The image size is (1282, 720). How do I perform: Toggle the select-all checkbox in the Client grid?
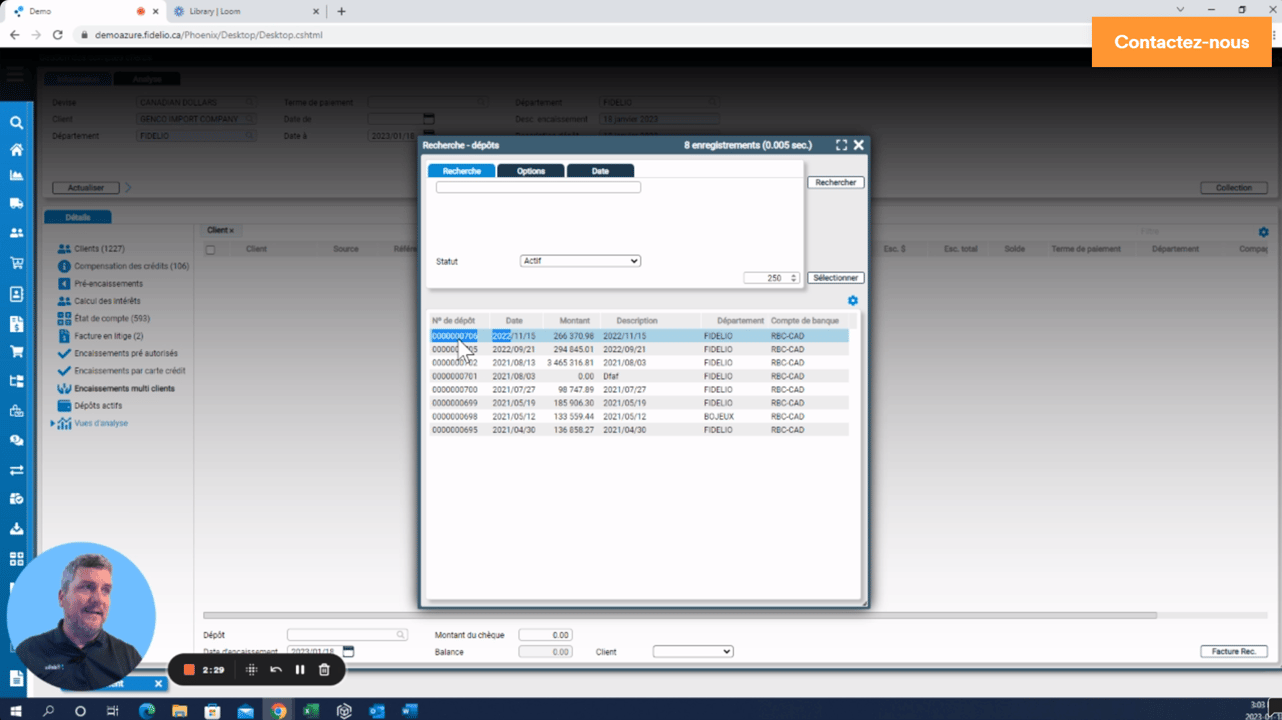click(x=210, y=250)
